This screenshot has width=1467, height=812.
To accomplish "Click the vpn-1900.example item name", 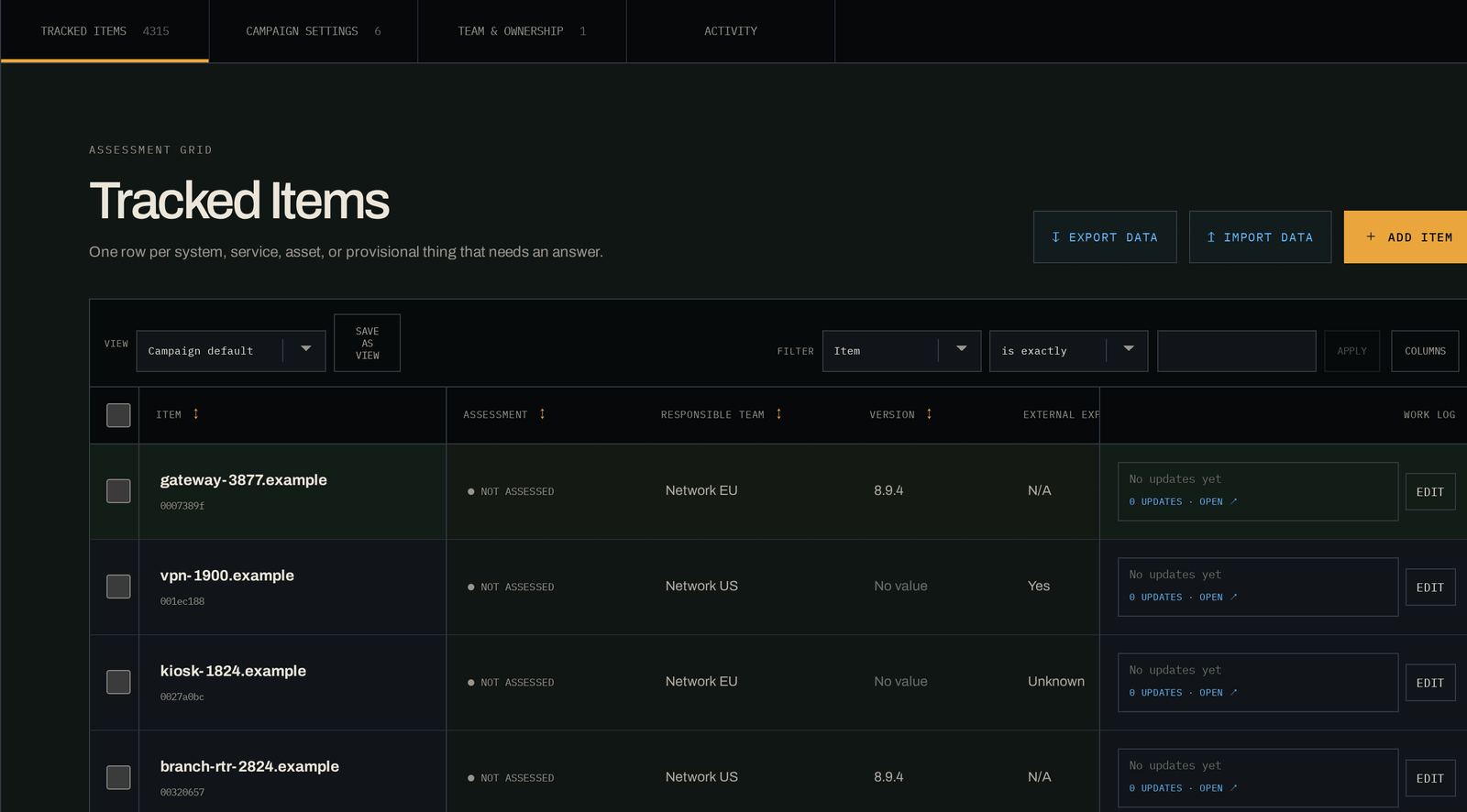I will [226, 576].
